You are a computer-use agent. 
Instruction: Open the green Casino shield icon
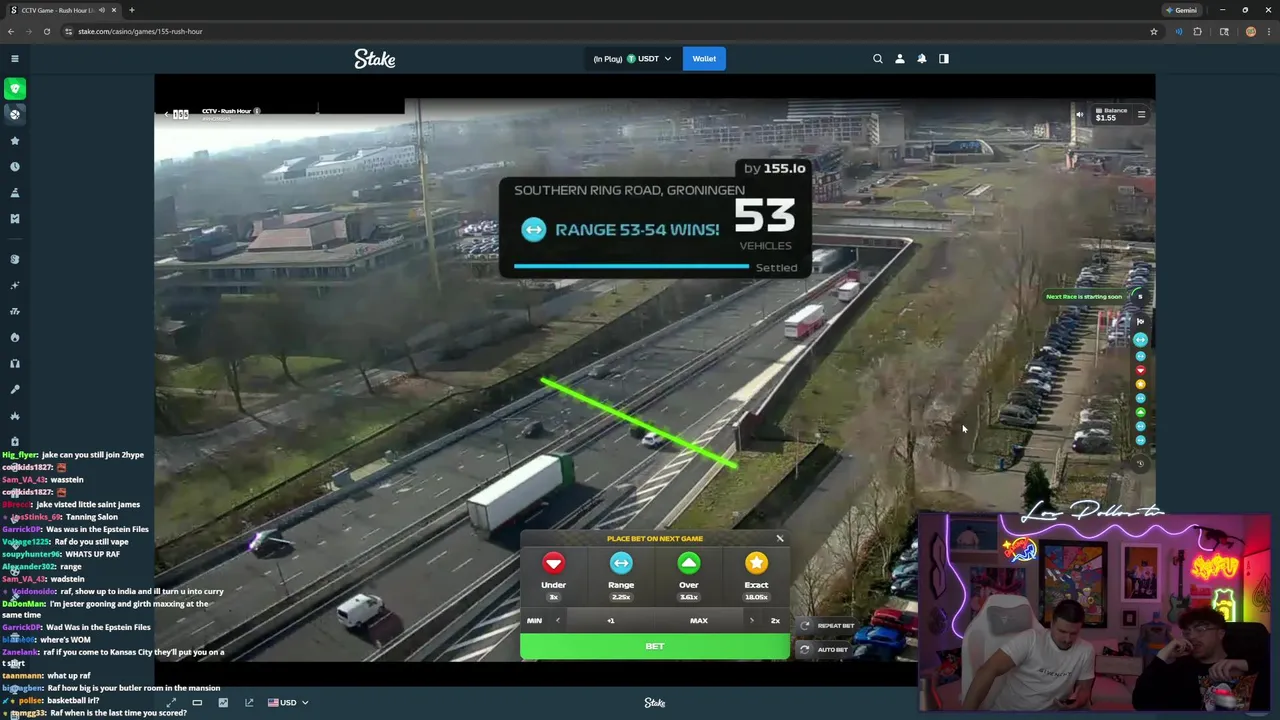pos(15,89)
